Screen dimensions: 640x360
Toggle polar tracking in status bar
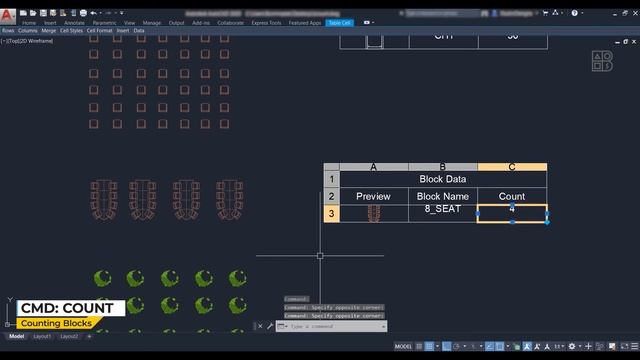[x=456, y=346]
